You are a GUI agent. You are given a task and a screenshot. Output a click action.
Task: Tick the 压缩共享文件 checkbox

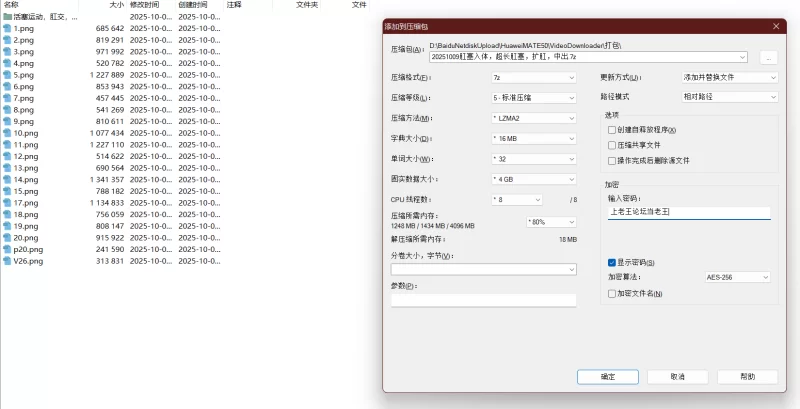click(x=612, y=145)
